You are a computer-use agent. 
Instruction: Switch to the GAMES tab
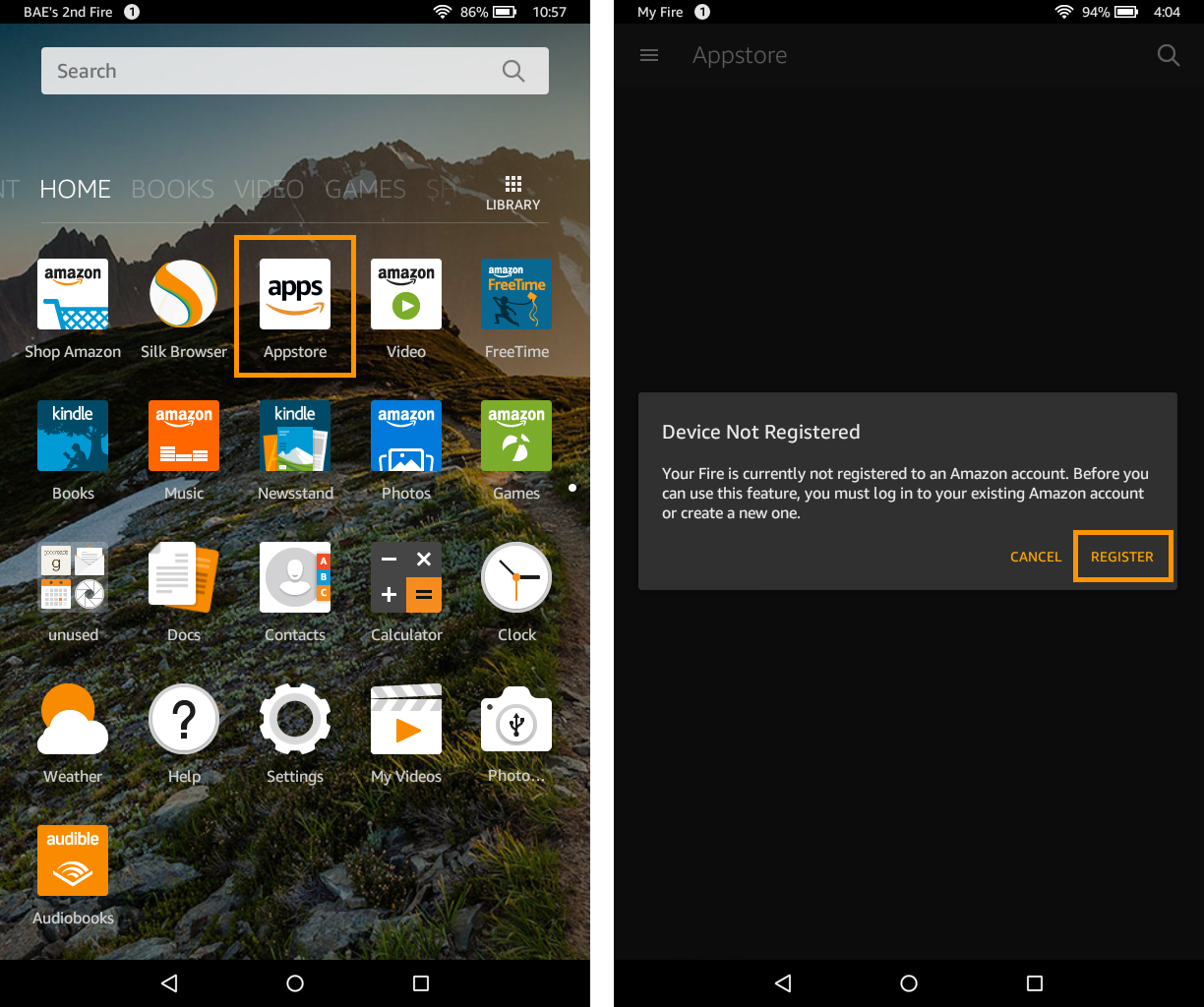pos(365,189)
